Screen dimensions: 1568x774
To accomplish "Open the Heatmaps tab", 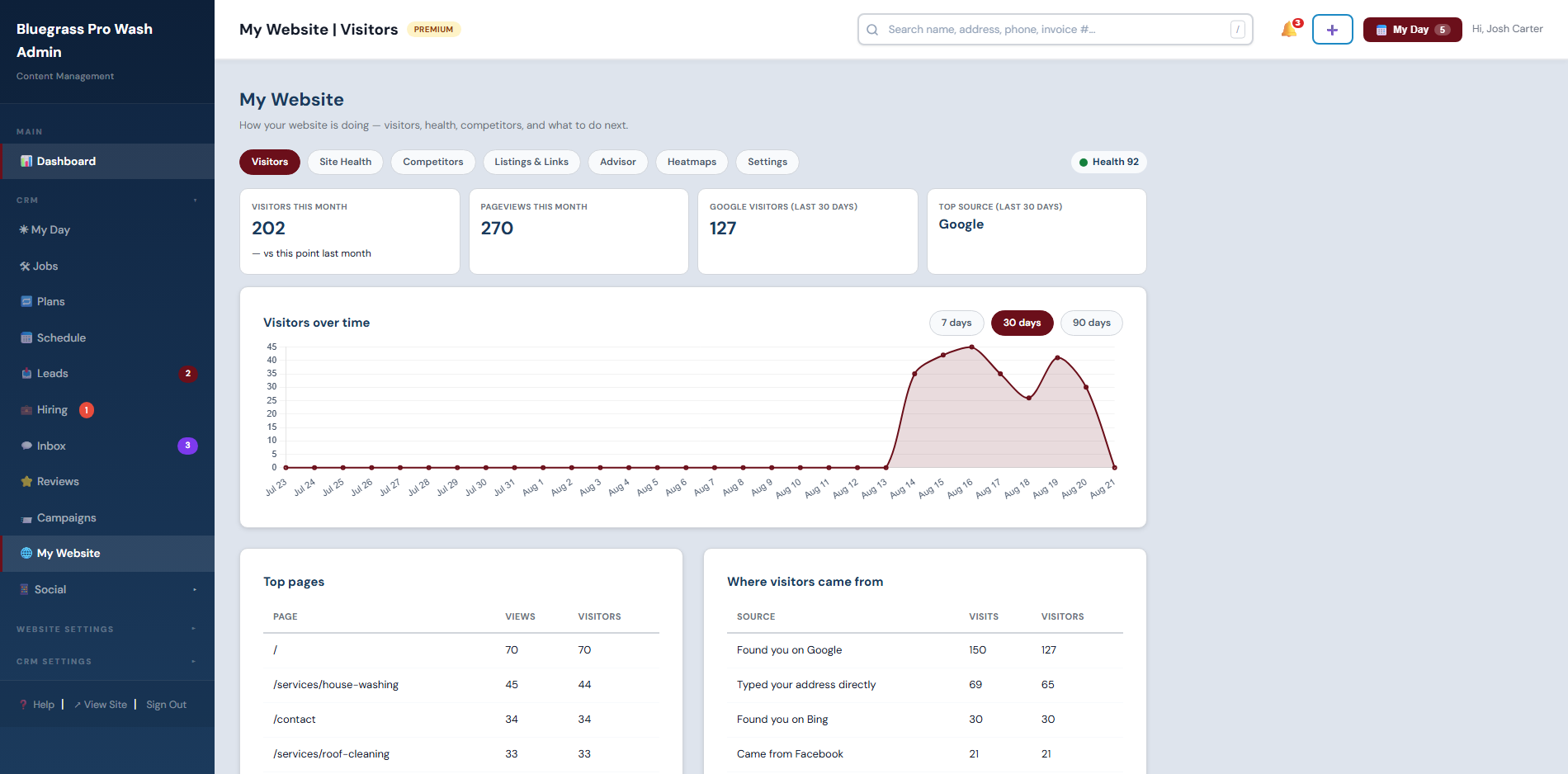I will 692,163.
